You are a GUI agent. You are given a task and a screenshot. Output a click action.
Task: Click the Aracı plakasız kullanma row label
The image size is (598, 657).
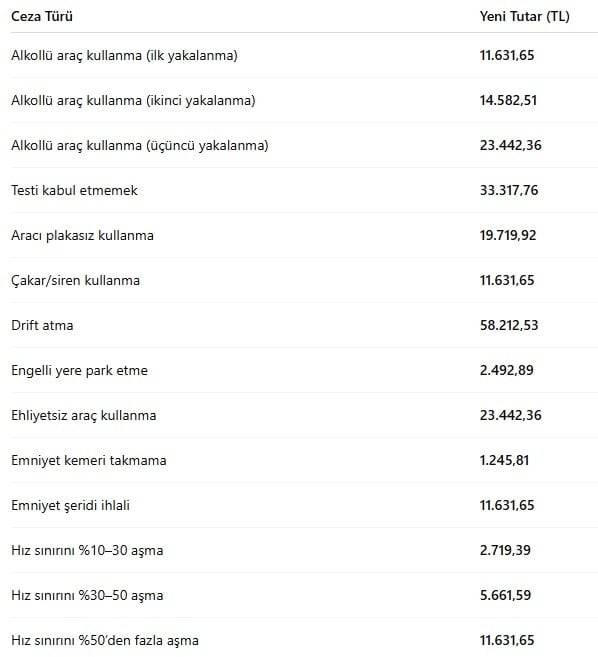tap(82, 235)
